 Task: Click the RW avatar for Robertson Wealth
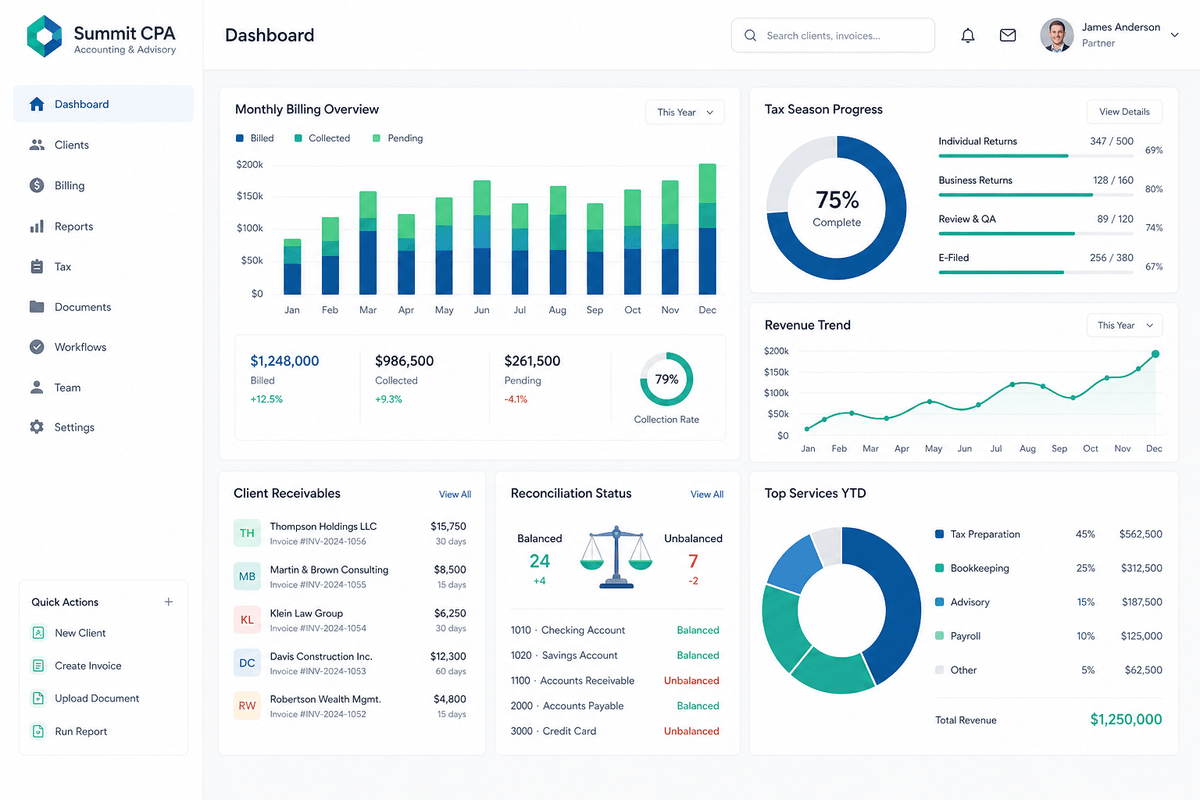[247, 706]
